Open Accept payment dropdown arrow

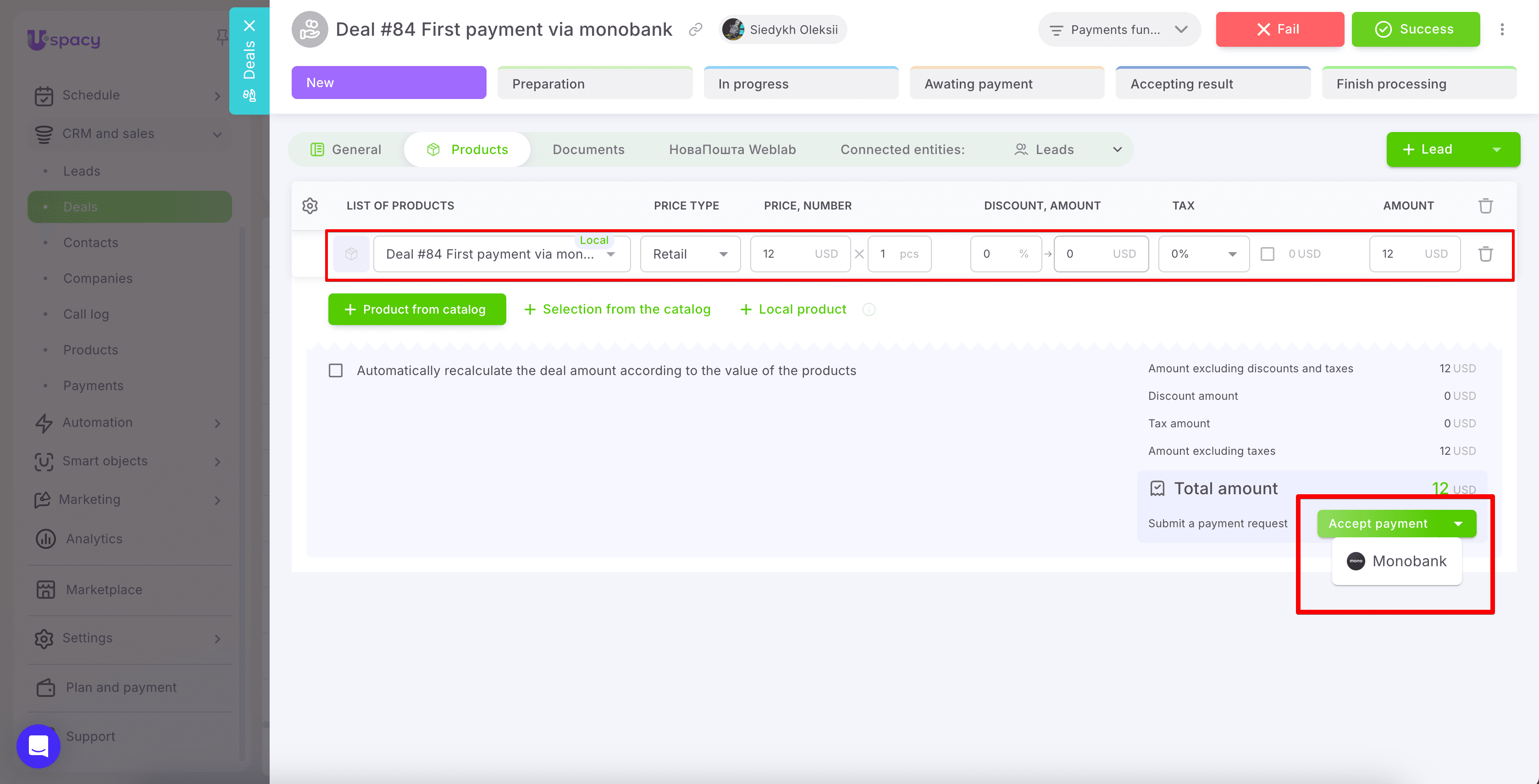(1458, 524)
